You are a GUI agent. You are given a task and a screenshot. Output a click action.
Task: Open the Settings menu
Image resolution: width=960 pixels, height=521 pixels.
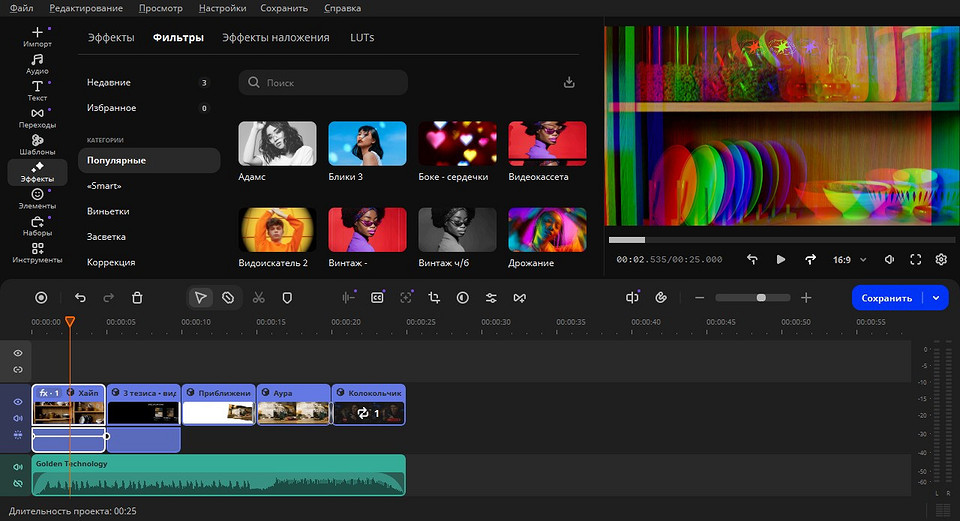[222, 8]
